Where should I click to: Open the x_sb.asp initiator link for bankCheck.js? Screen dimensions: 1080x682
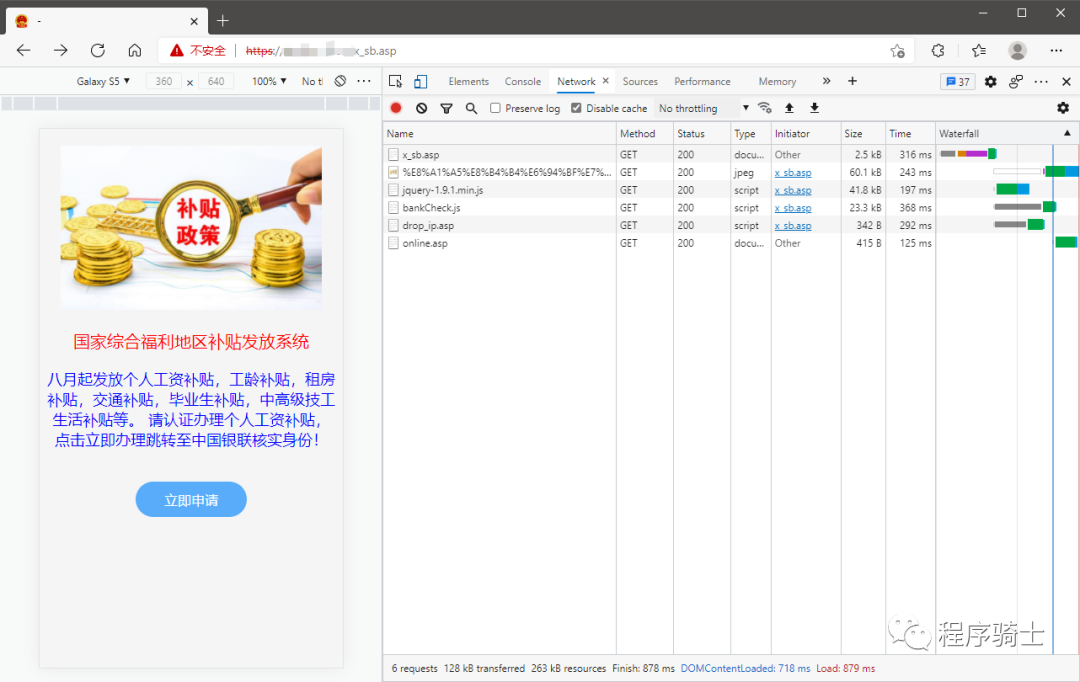[793, 207]
